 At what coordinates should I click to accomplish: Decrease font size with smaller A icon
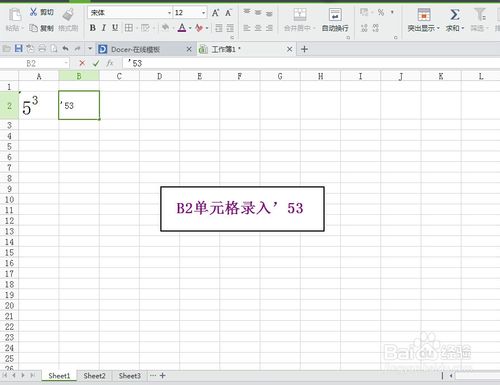(x=228, y=13)
